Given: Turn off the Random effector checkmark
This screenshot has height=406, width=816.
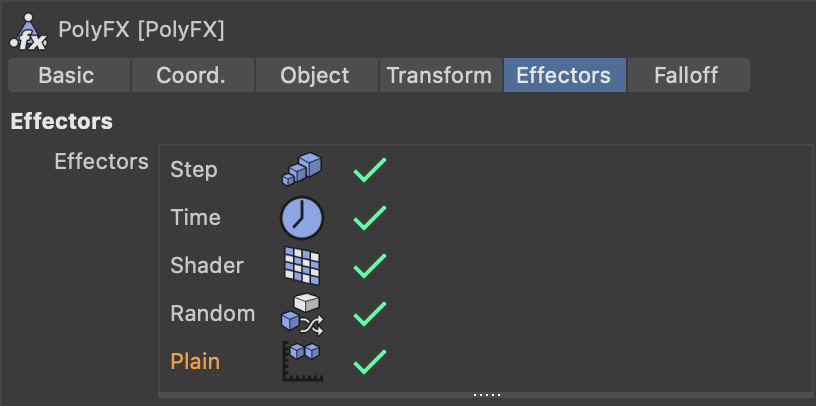Looking at the screenshot, I should pyautogui.click(x=369, y=313).
